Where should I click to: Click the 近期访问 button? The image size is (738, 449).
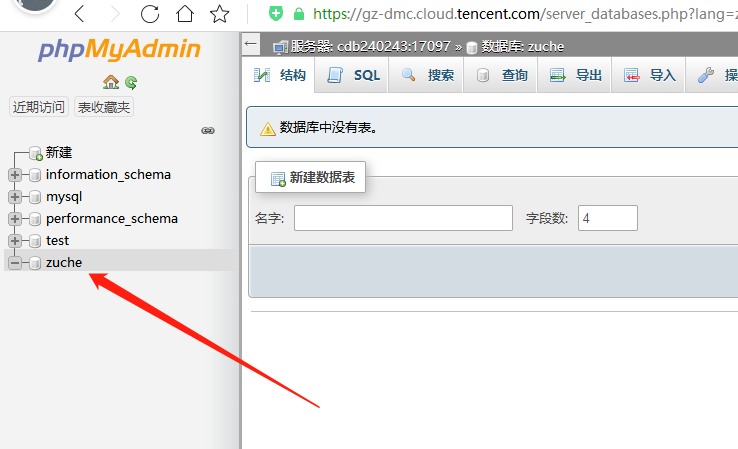[x=39, y=107]
